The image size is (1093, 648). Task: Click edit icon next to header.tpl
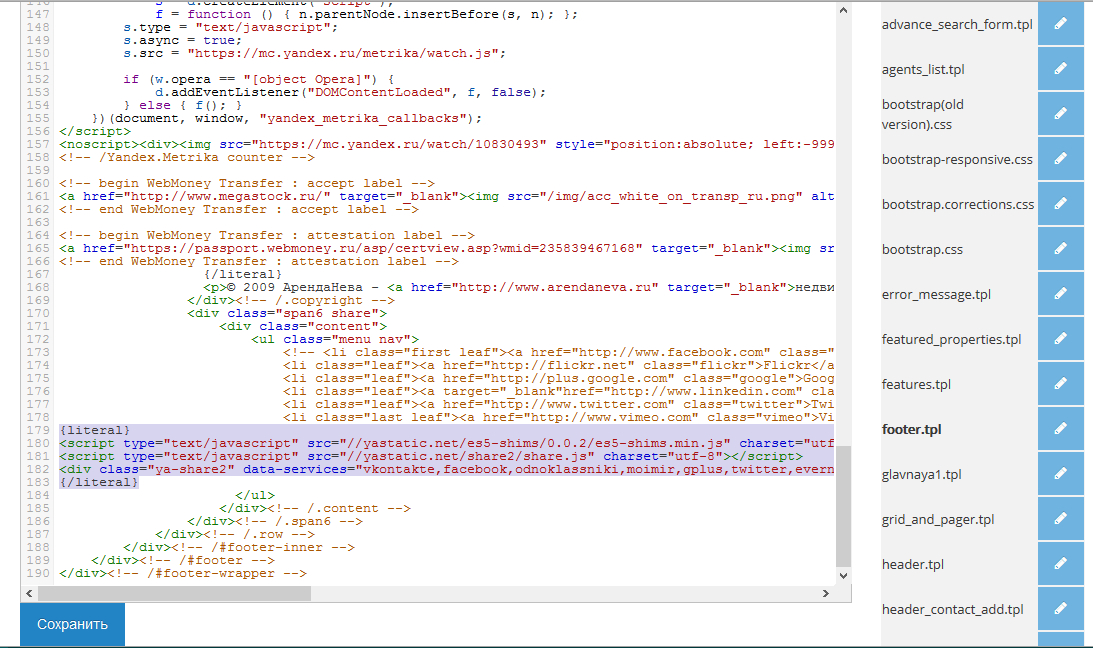pos(1060,564)
